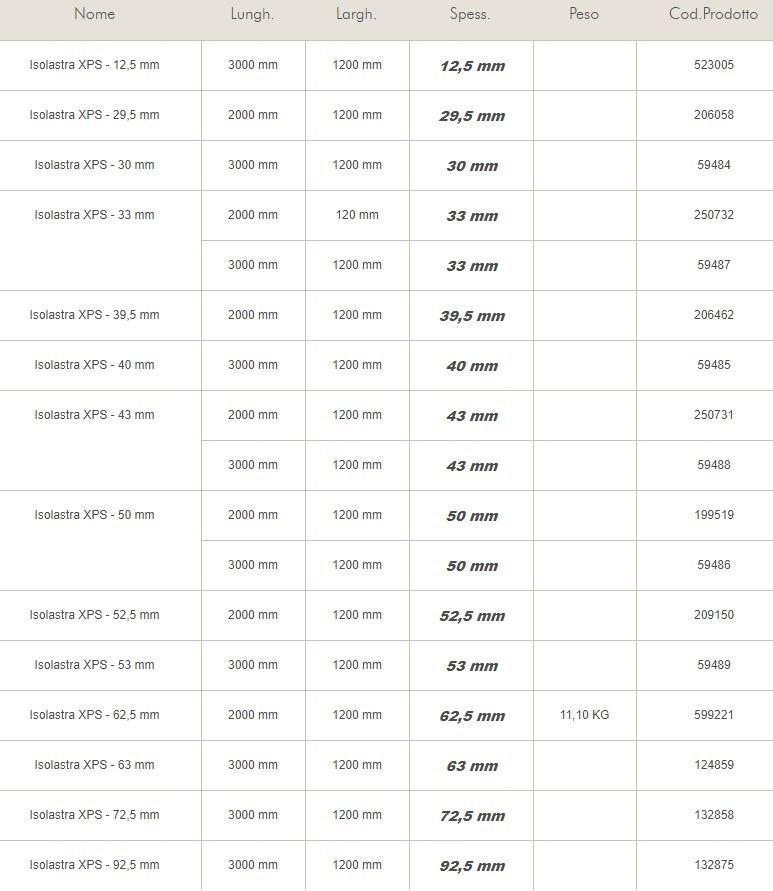Screen dimensions: 773x891
Task: Click the Largh. column header
Action: (357, 14)
